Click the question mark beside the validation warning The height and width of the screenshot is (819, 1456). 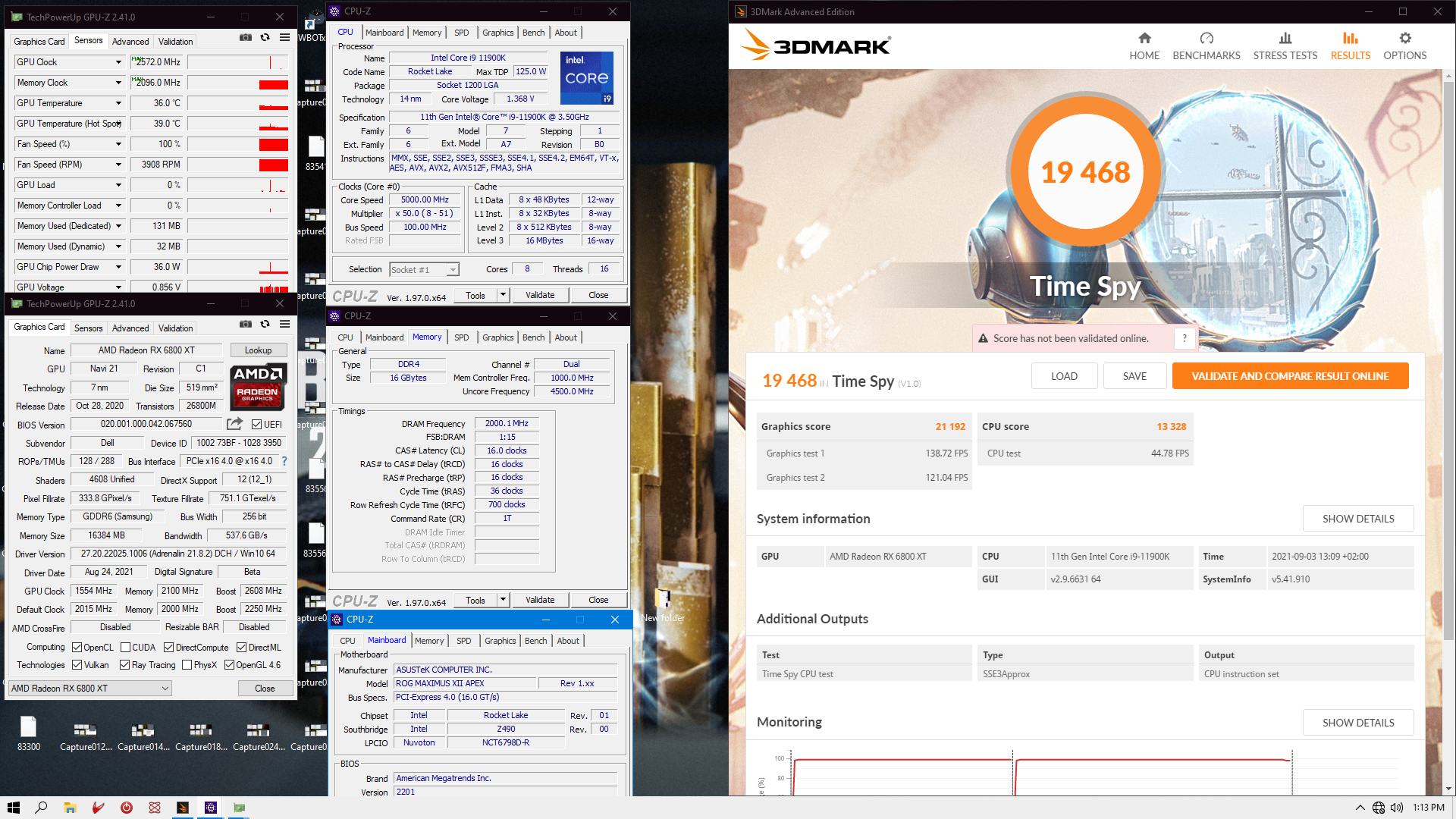(1185, 338)
